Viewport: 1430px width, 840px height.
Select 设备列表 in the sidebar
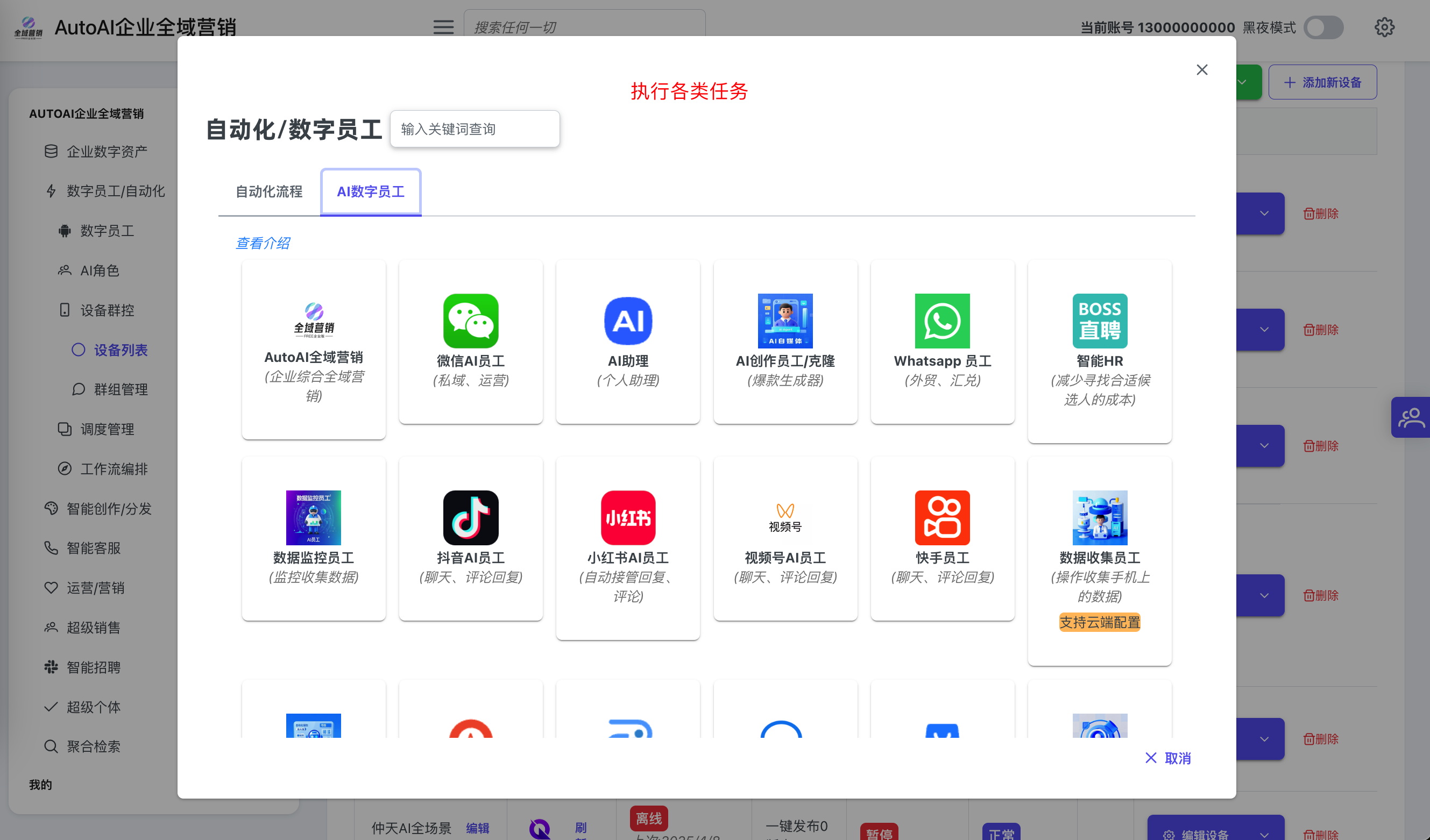[x=110, y=350]
